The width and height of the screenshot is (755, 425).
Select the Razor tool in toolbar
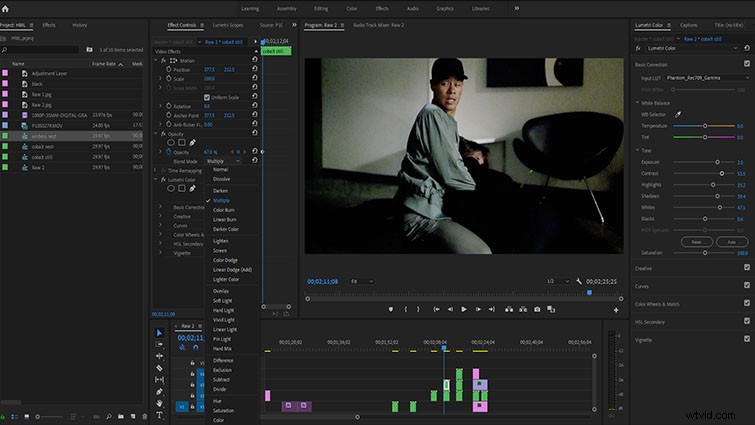pyautogui.click(x=159, y=368)
